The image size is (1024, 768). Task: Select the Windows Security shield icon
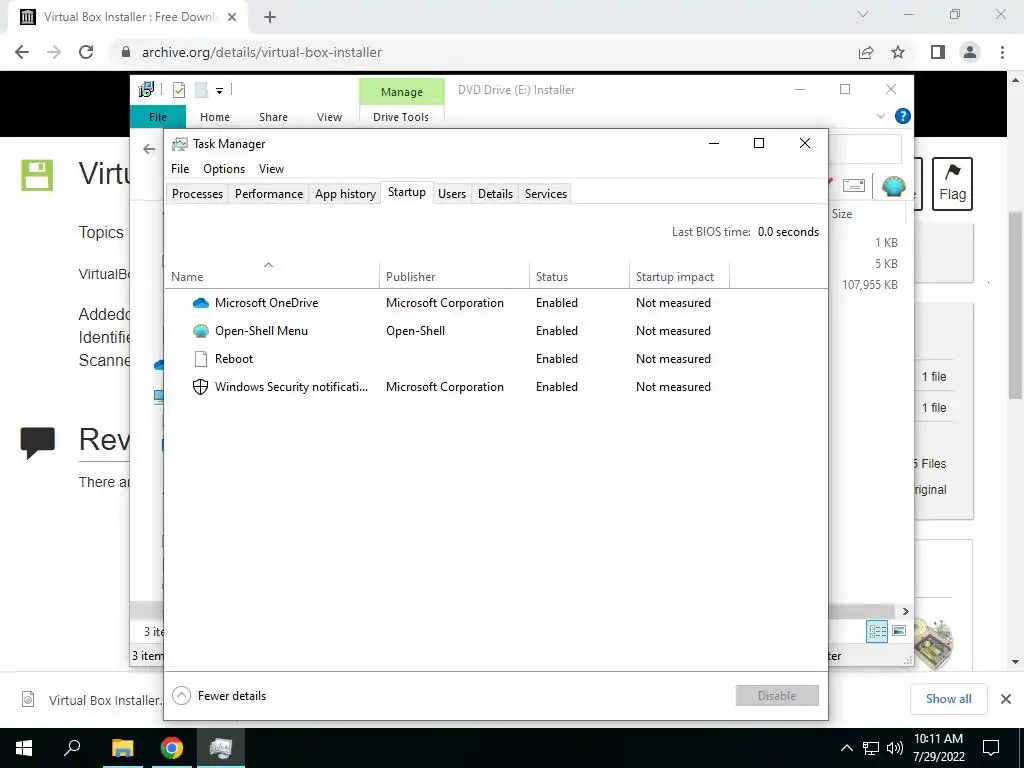pyautogui.click(x=200, y=387)
